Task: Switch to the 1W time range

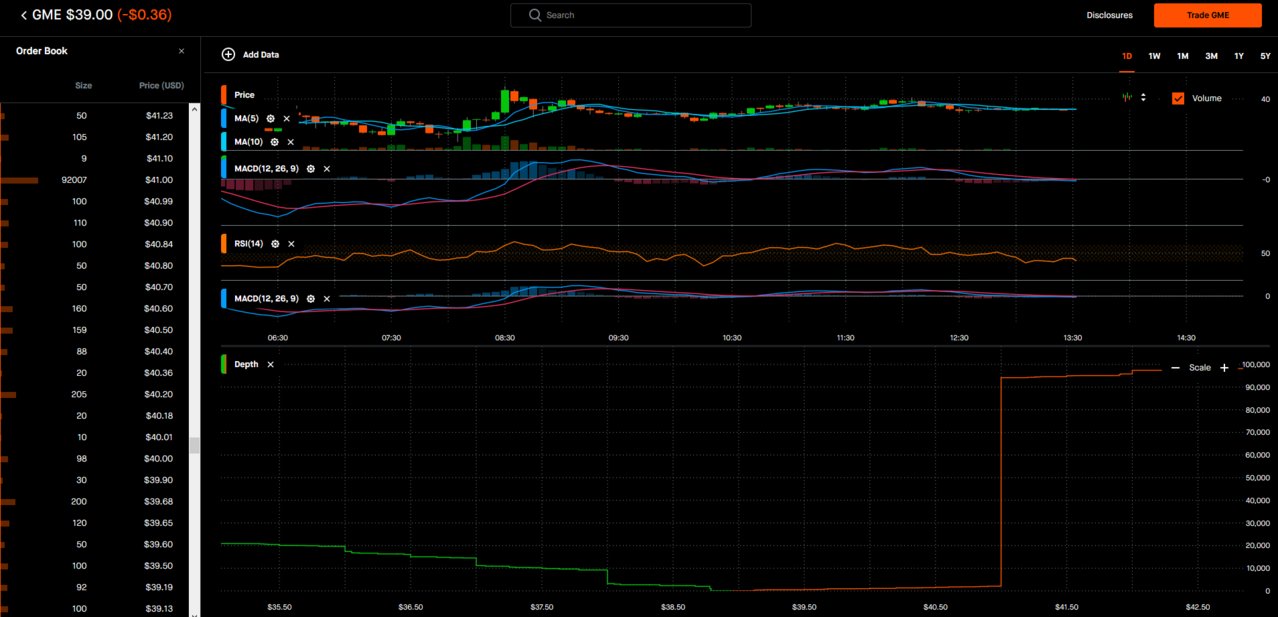Action: 1154,56
